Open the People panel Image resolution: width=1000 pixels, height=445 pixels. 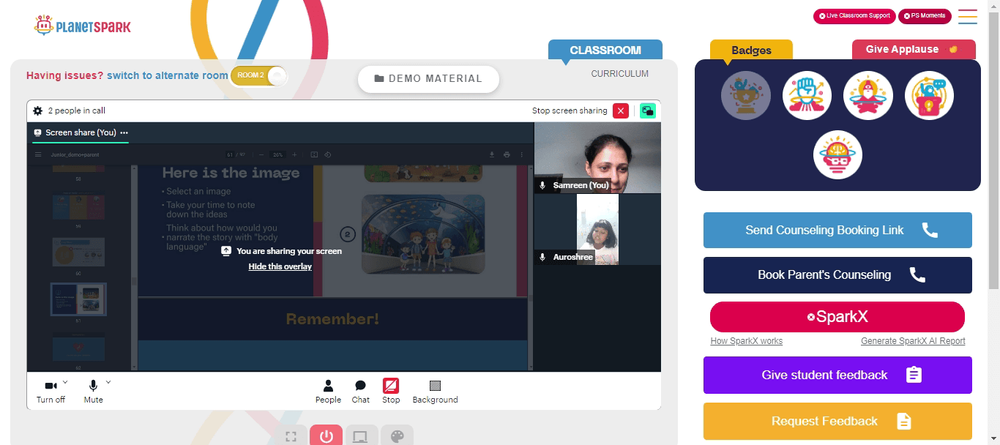coord(328,391)
